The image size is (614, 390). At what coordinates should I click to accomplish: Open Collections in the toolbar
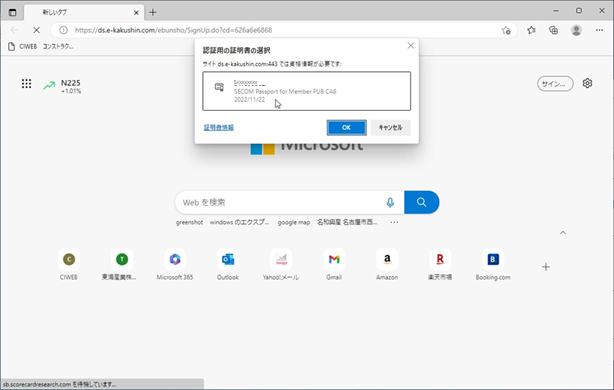[553, 30]
